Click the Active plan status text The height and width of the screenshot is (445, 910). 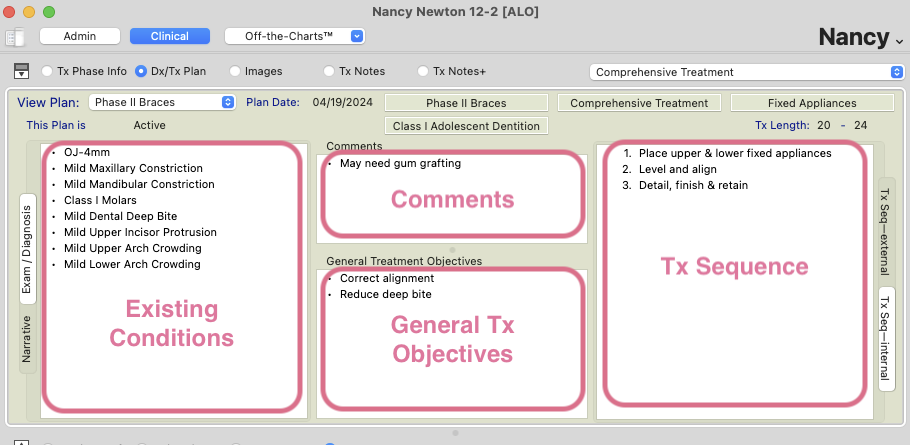click(x=149, y=125)
